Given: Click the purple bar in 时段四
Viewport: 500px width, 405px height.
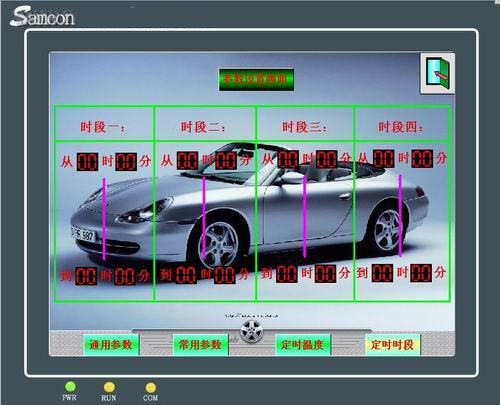Looking at the screenshot, I should [400, 216].
